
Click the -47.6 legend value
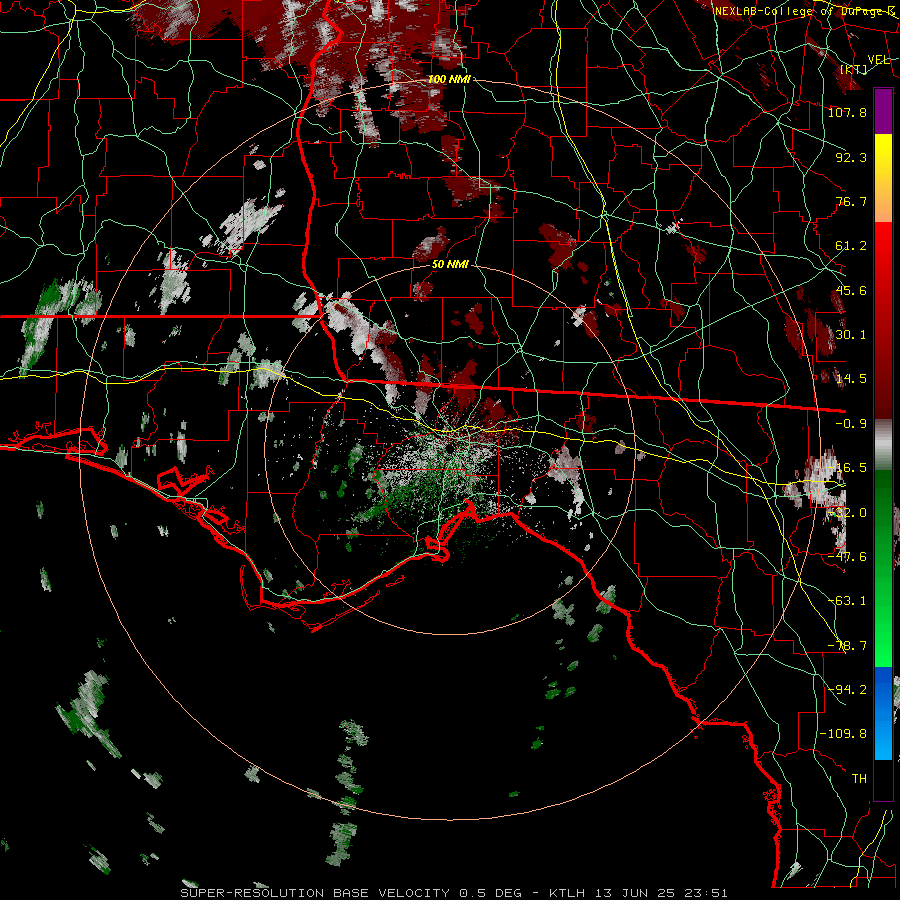[x=847, y=557]
